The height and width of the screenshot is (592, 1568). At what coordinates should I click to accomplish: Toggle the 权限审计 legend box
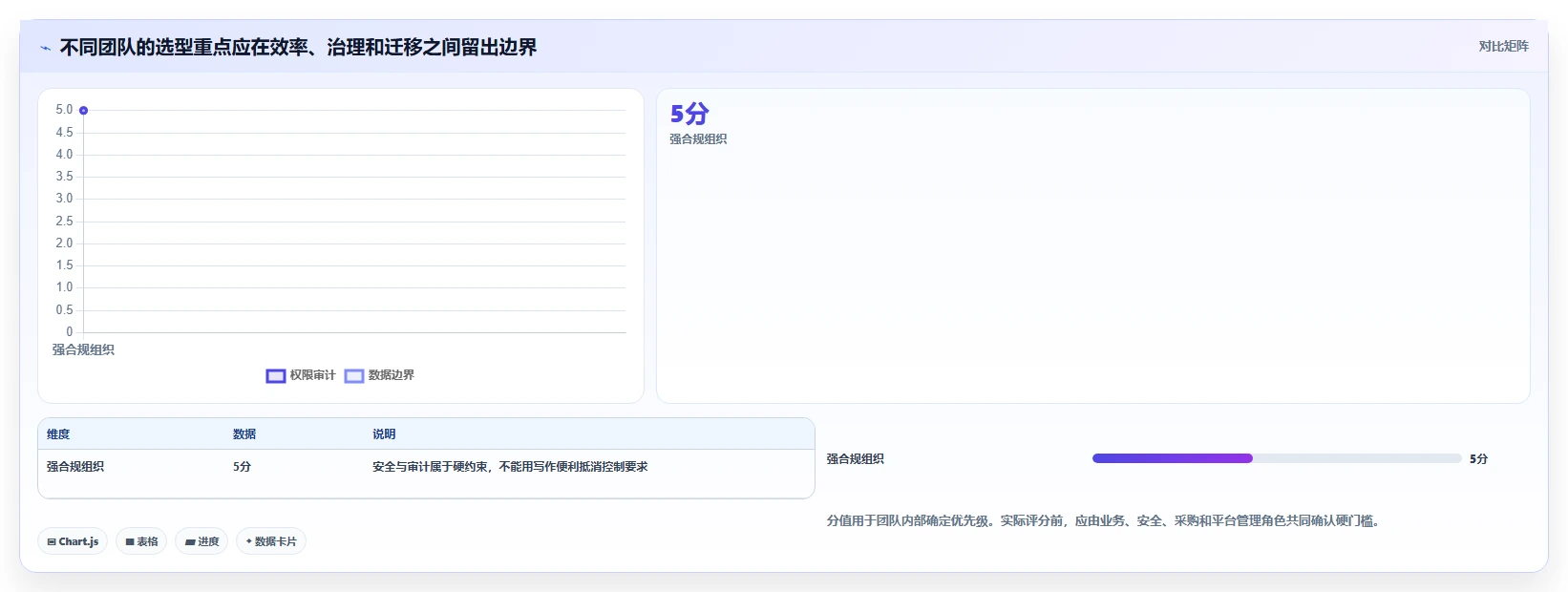pos(276,376)
